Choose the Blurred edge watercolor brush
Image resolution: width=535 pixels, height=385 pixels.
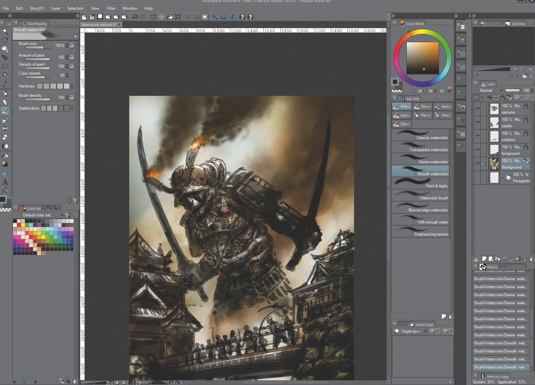point(420,208)
